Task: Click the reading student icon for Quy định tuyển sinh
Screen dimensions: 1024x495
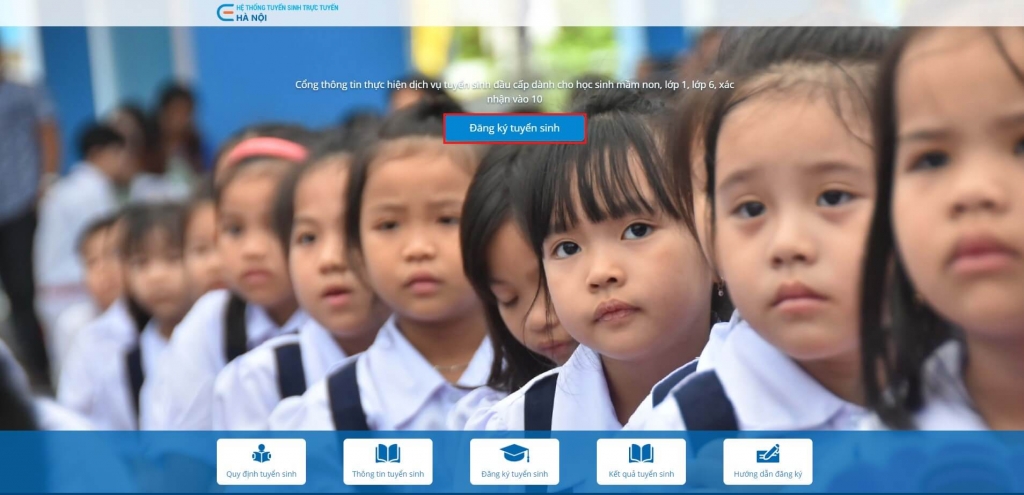Action: pyautogui.click(x=261, y=453)
